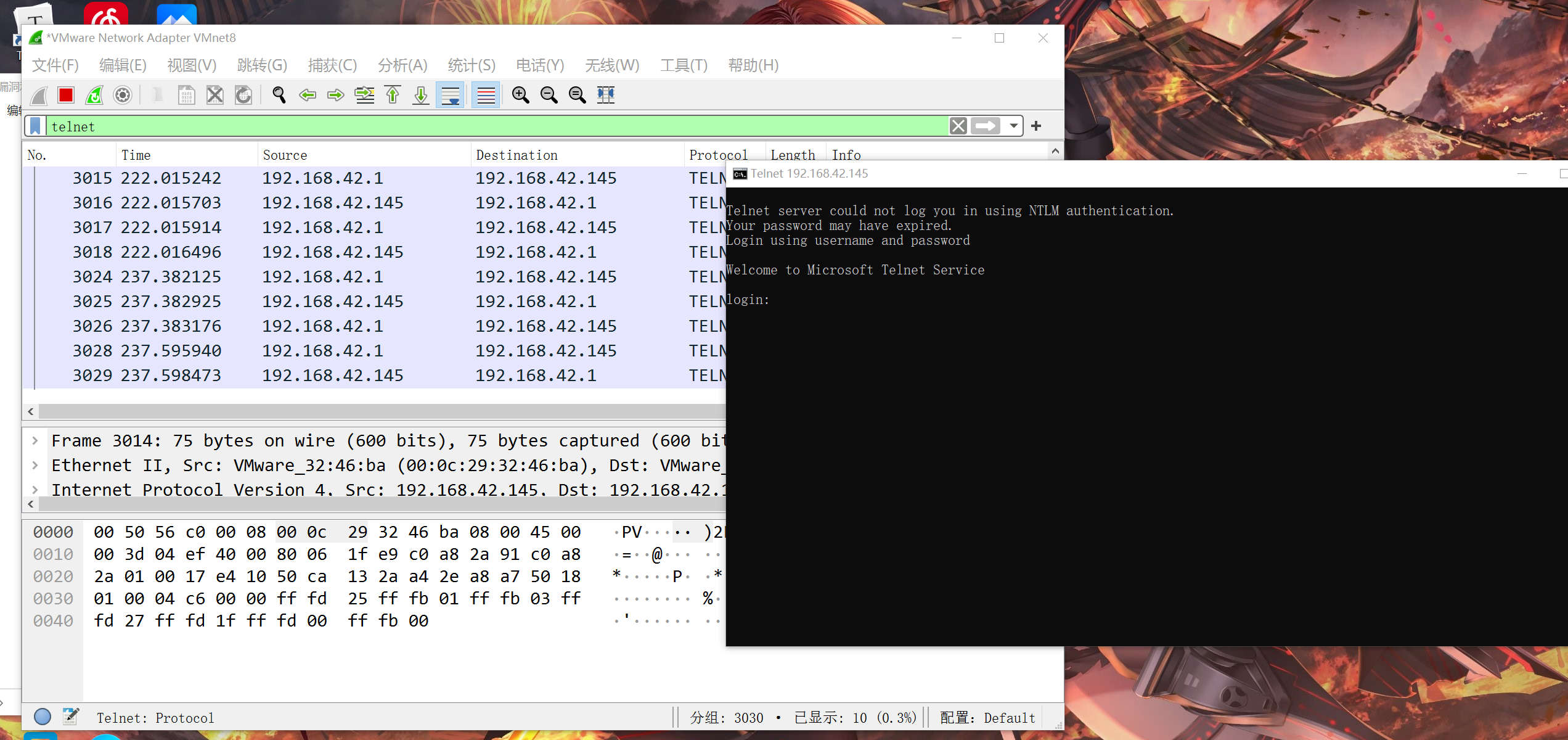Save the capture file icon
Screen dimensions: 1568x740
click(186, 95)
